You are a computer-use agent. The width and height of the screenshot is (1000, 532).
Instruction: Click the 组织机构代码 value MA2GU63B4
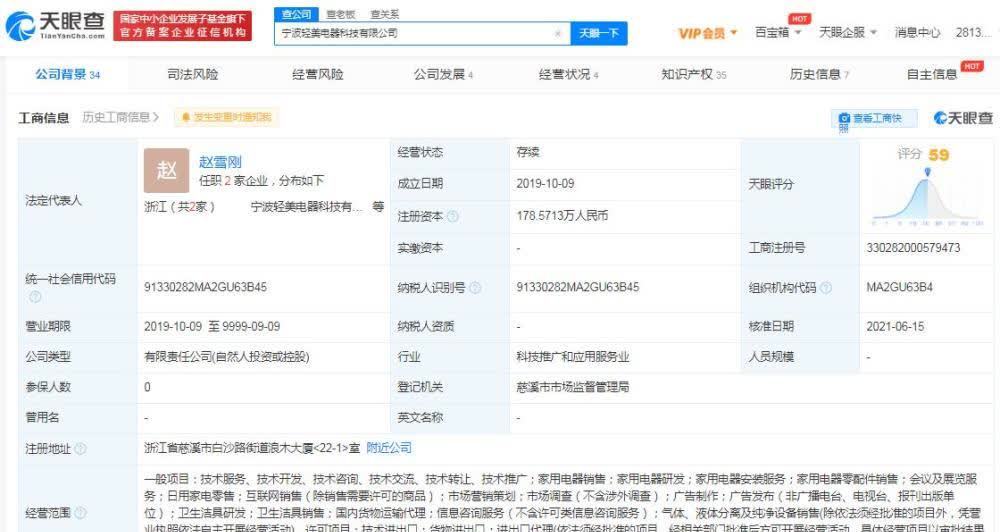pos(899,288)
